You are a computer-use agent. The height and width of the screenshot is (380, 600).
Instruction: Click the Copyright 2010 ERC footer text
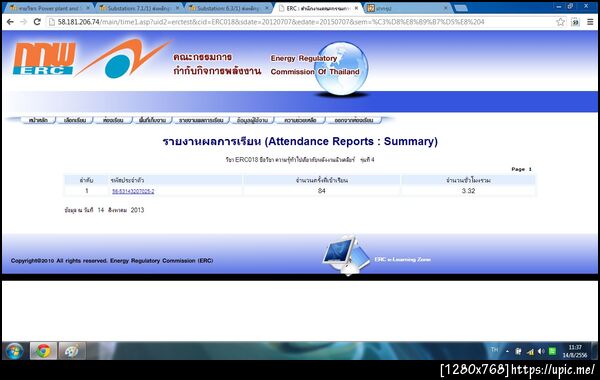[x=112, y=261]
